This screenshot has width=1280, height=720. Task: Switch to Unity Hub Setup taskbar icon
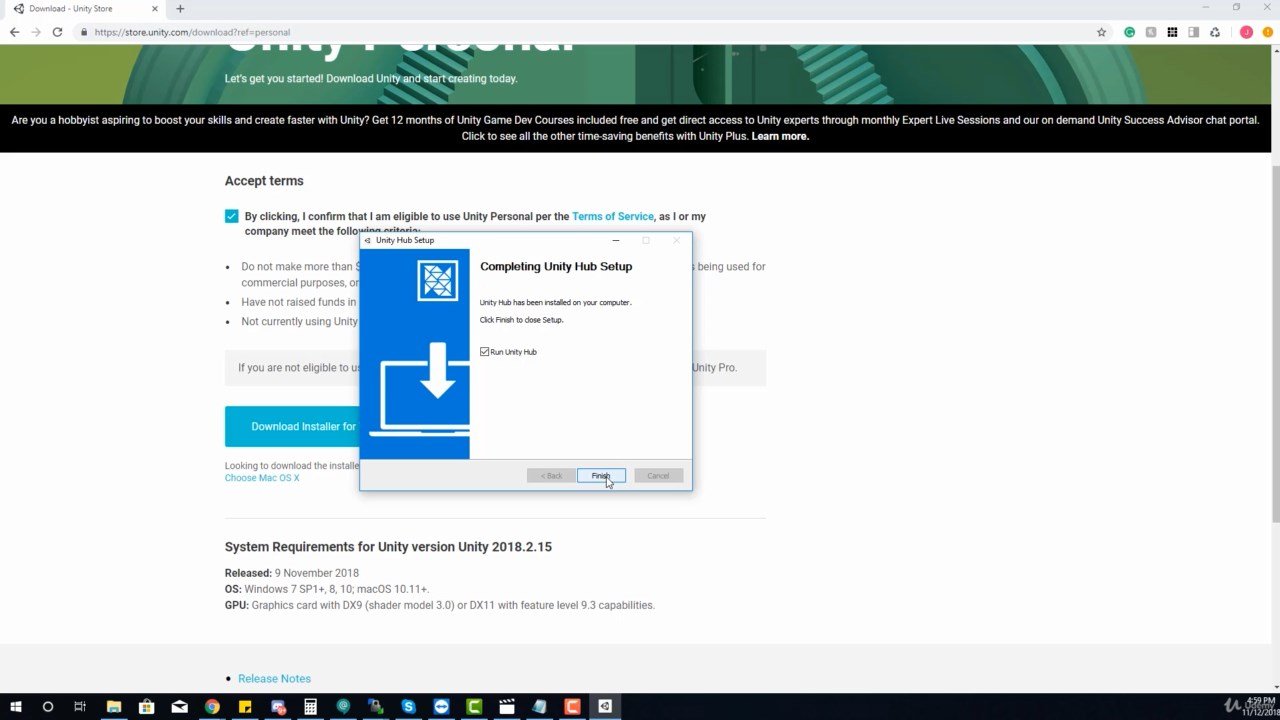click(605, 706)
